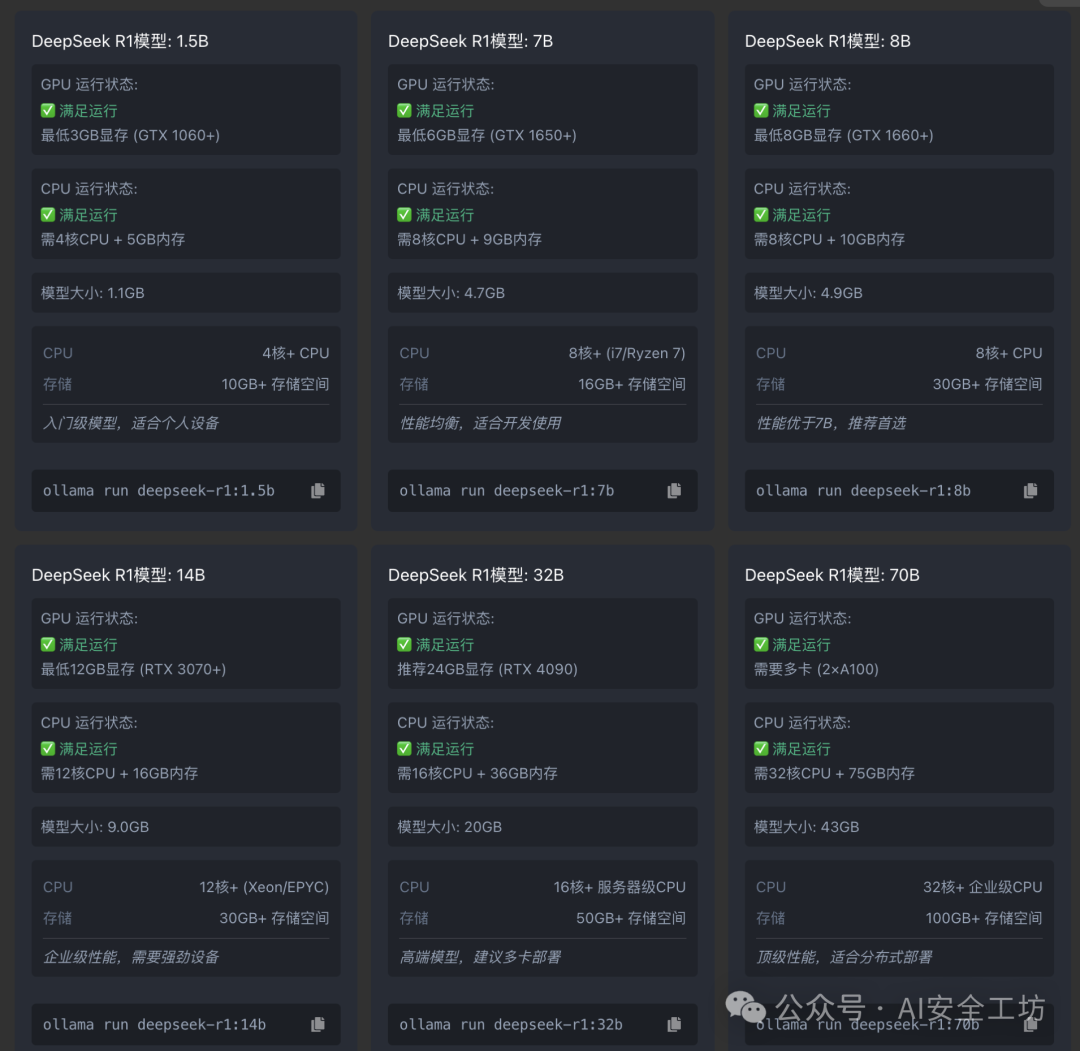This screenshot has width=1080, height=1051.
Task: Copy the deepseek-r1:8b ollama command
Action: pos(1030,490)
